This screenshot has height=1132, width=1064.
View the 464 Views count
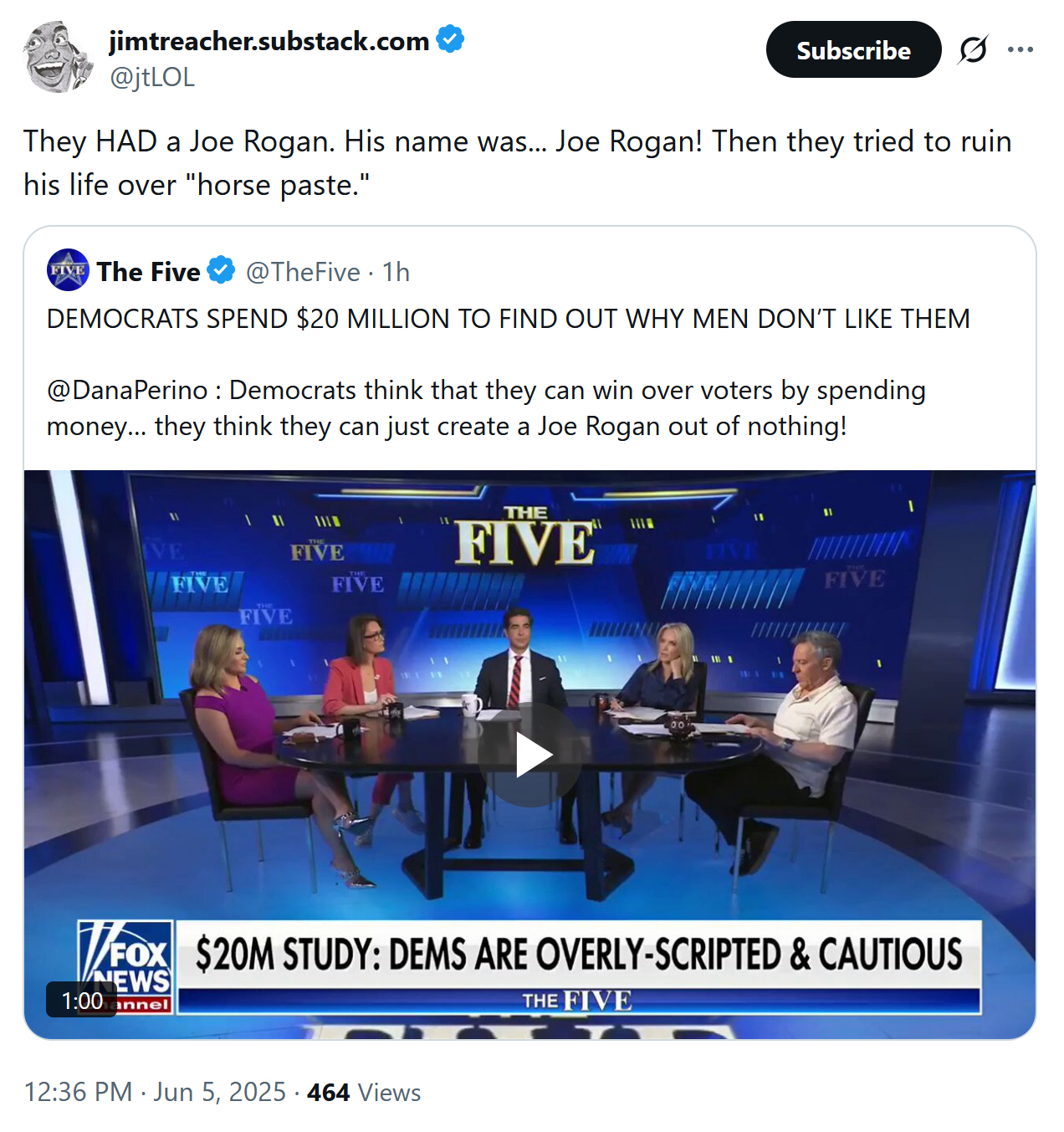pos(364,1093)
